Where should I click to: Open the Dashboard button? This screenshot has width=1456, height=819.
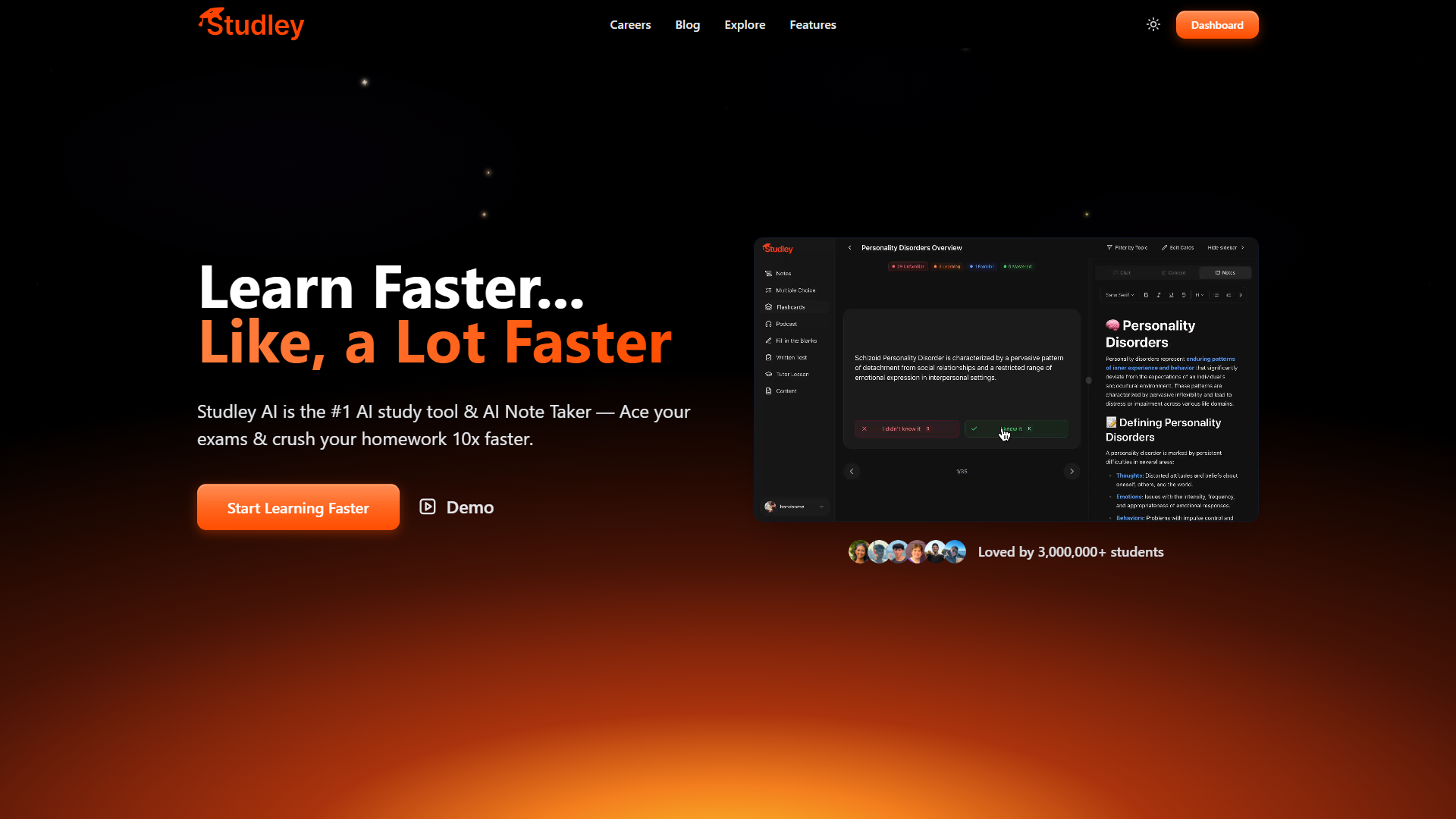[x=1217, y=25]
